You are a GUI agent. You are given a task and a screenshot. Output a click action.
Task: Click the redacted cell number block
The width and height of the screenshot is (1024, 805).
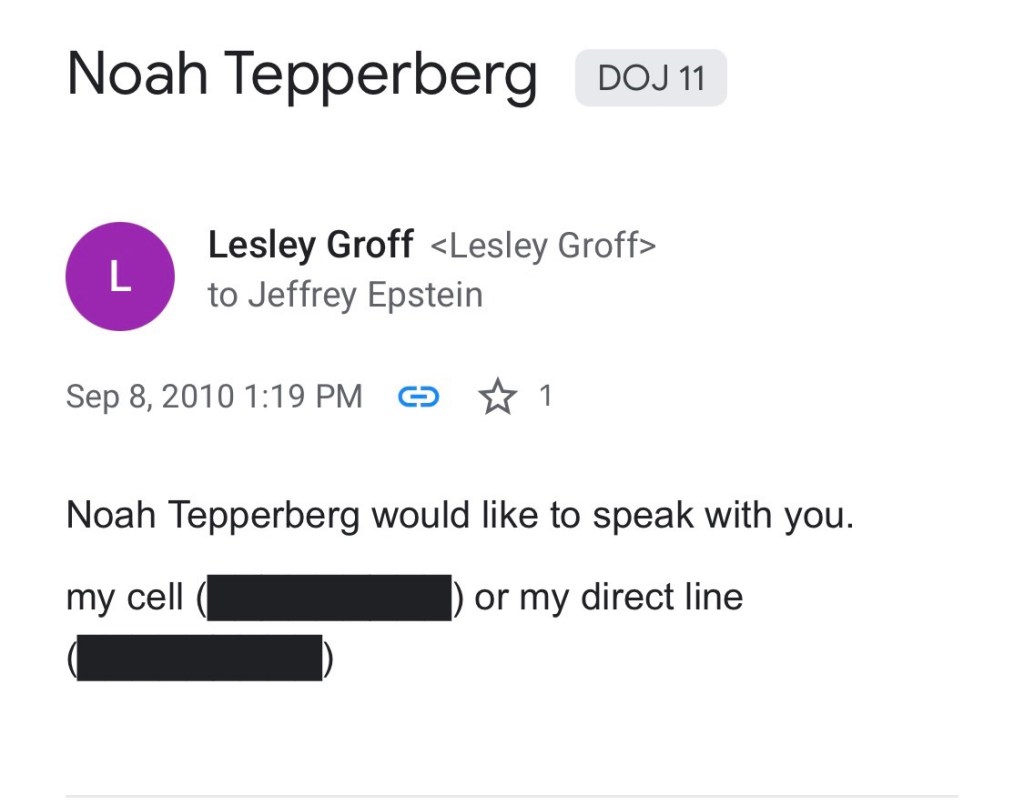pyautogui.click(x=329, y=597)
